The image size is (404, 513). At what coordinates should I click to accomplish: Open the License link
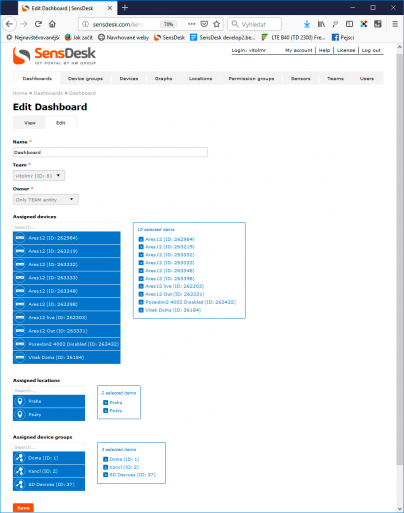346,50
